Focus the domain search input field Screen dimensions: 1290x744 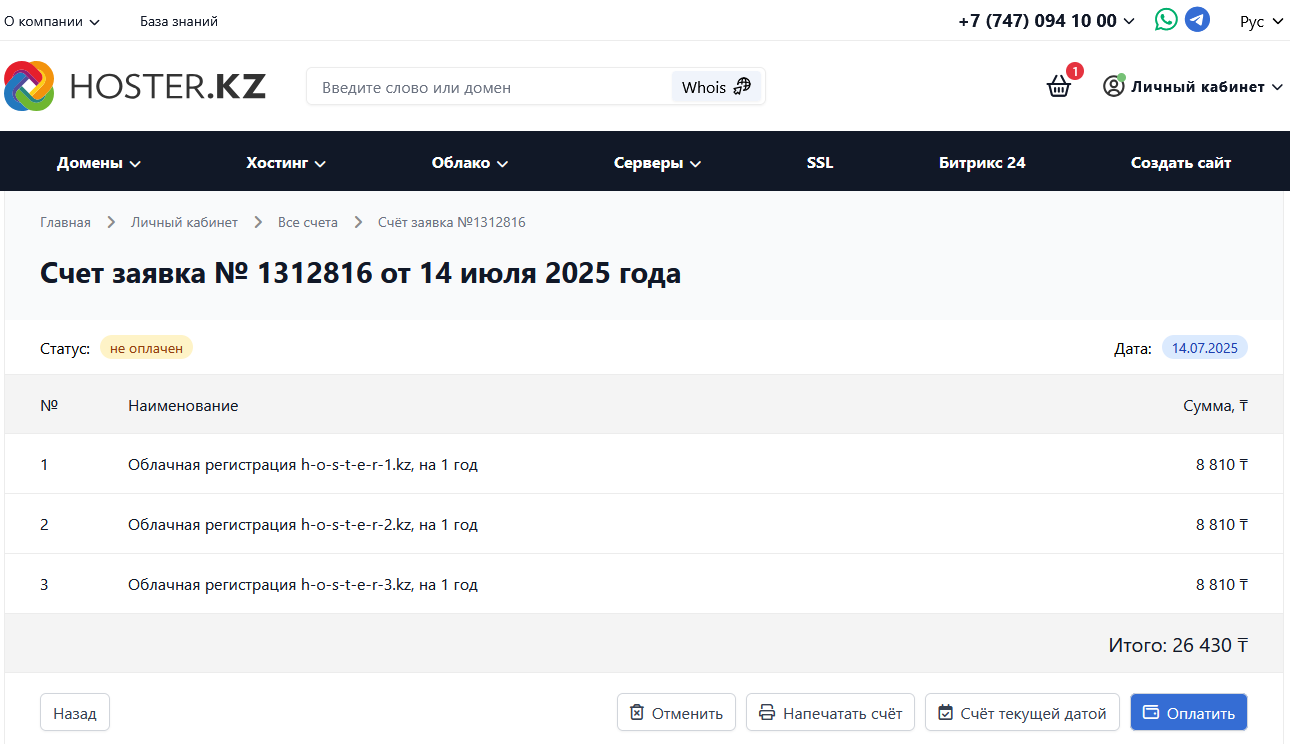pyautogui.click(x=490, y=87)
